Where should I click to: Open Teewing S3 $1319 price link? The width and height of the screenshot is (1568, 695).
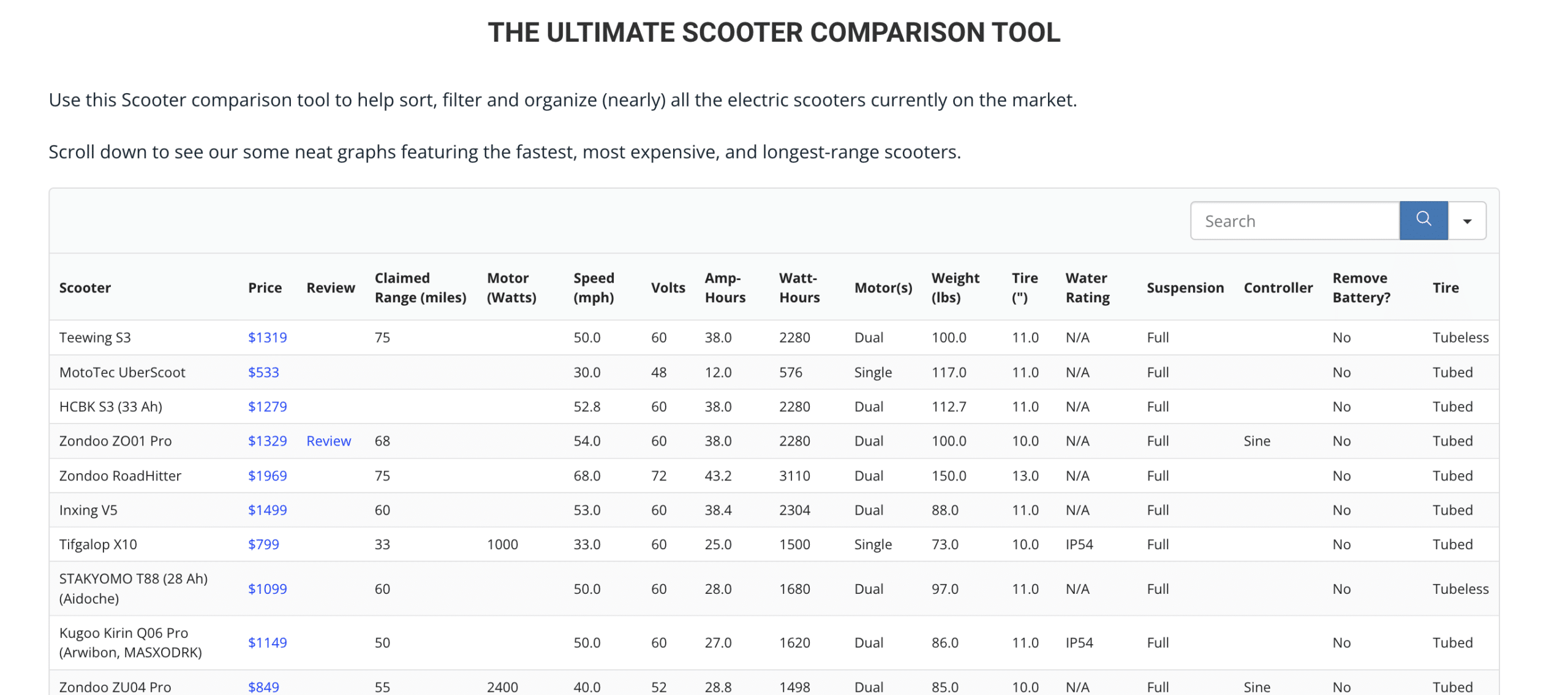click(x=267, y=337)
